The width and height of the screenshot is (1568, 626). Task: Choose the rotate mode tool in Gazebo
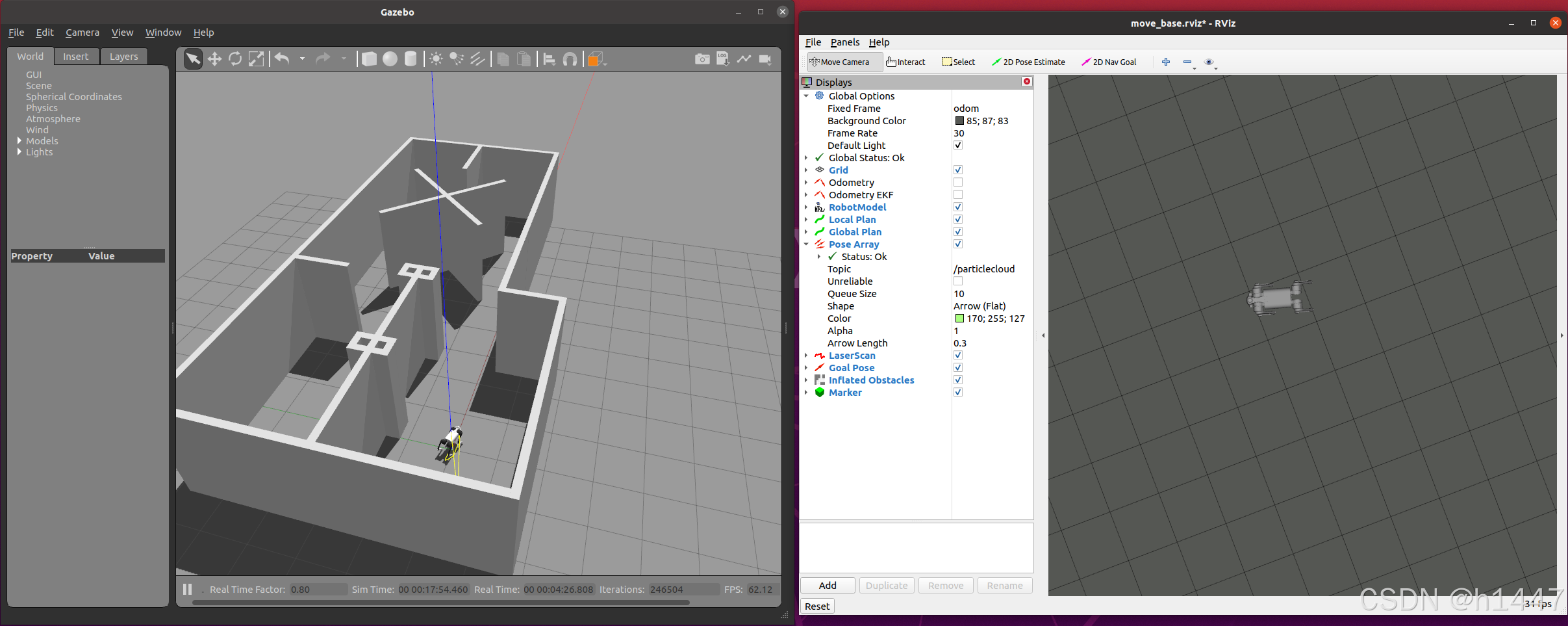click(235, 59)
